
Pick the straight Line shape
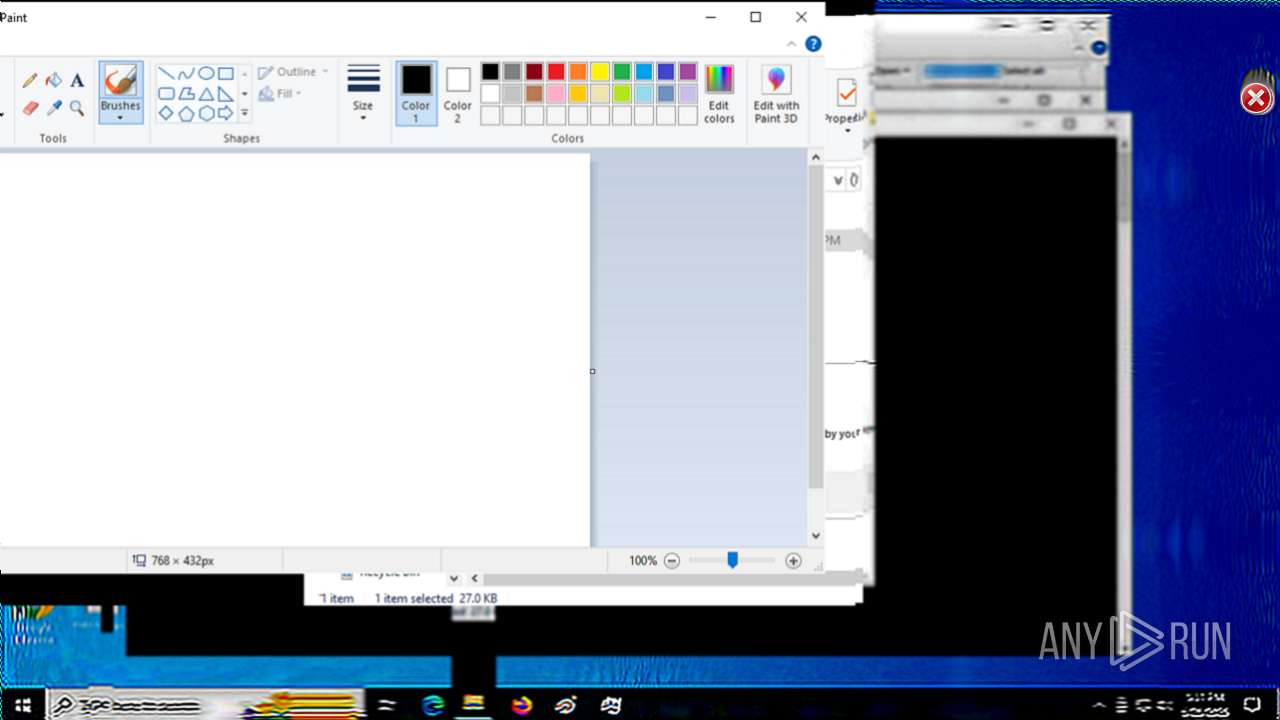167,73
